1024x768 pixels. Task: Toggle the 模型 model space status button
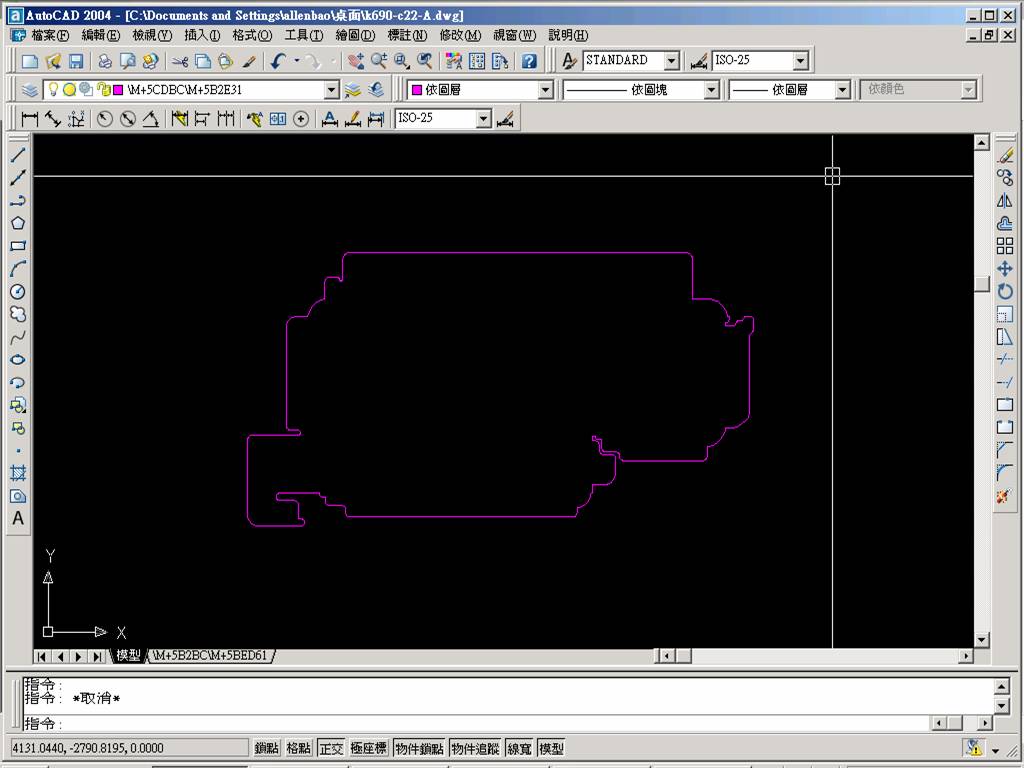pos(551,748)
